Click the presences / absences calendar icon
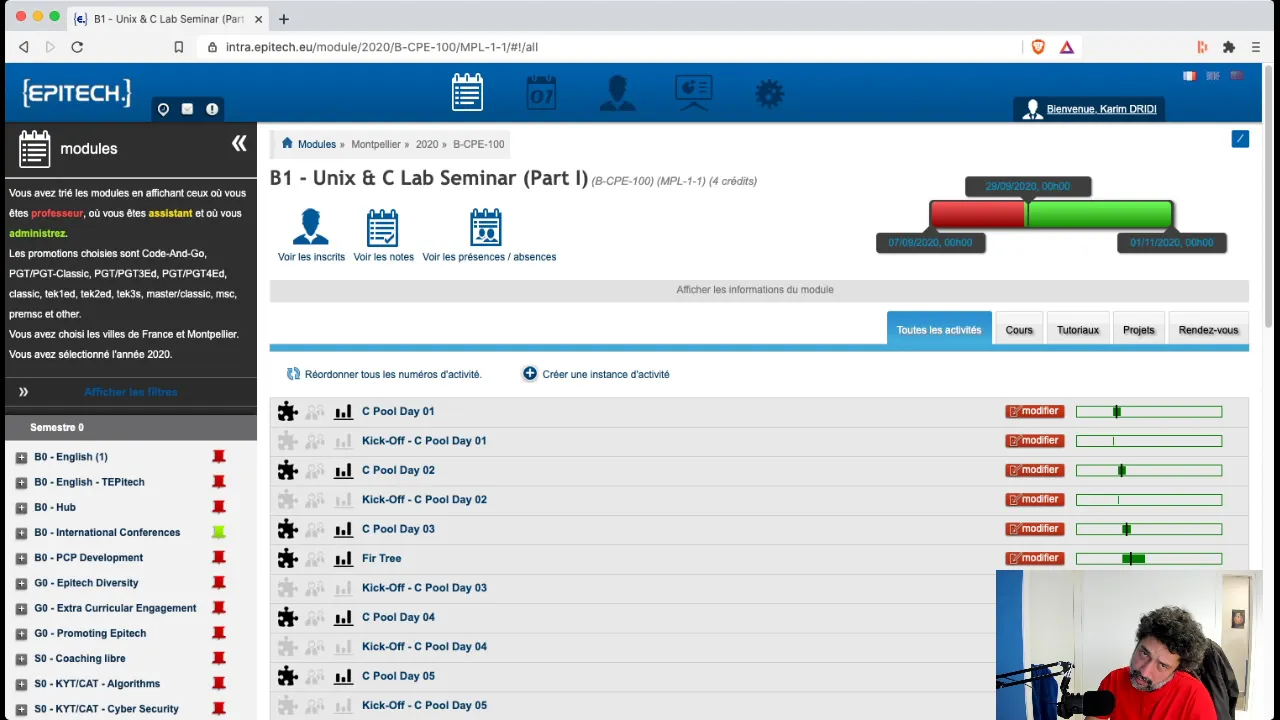Image resolution: width=1280 pixels, height=720 pixels. coord(486,227)
